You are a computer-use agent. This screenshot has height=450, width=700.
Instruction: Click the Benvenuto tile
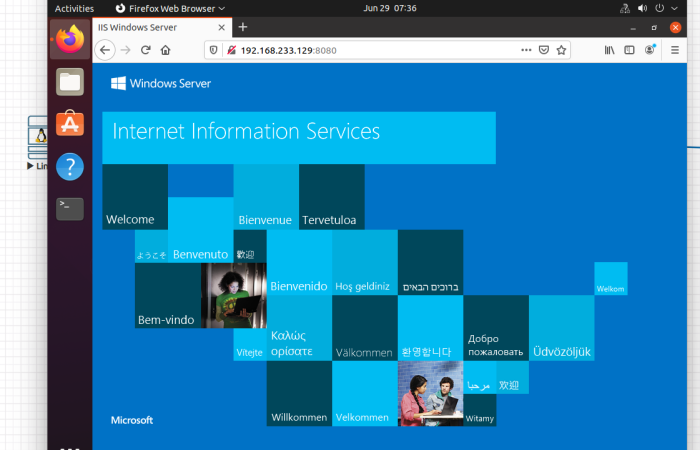pos(200,229)
